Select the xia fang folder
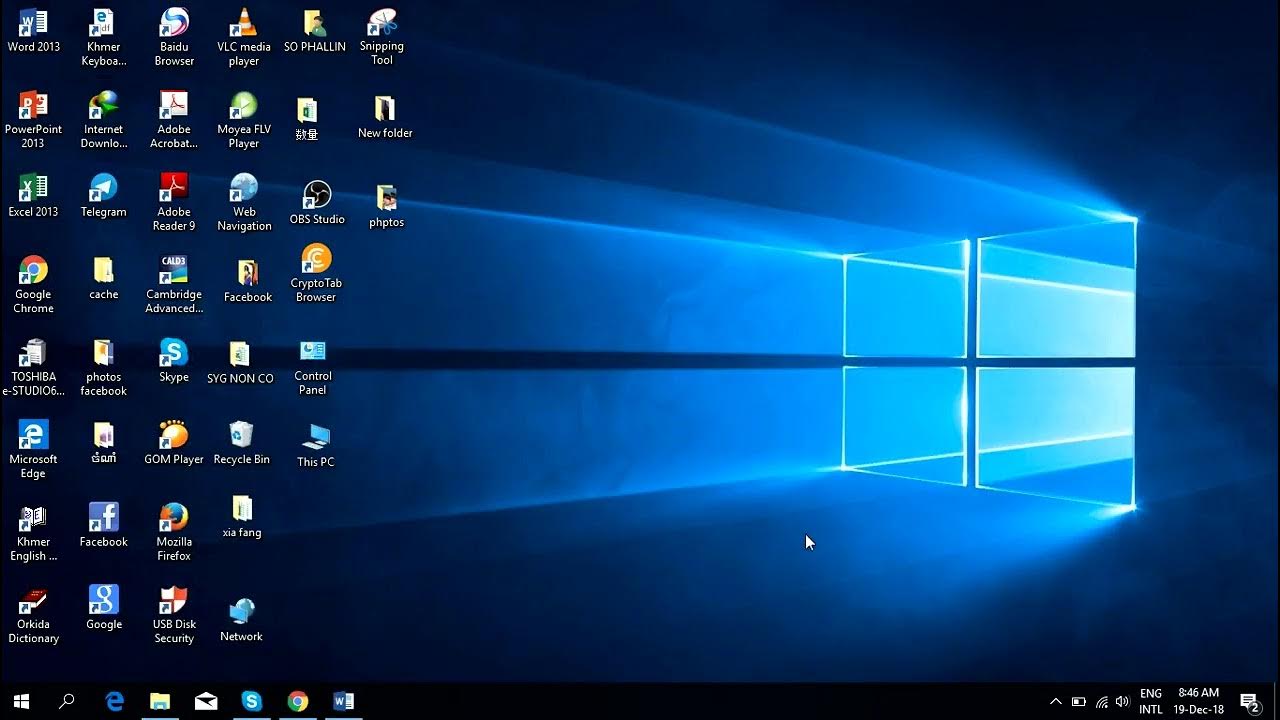This screenshot has height=720, width=1280. [x=242, y=517]
